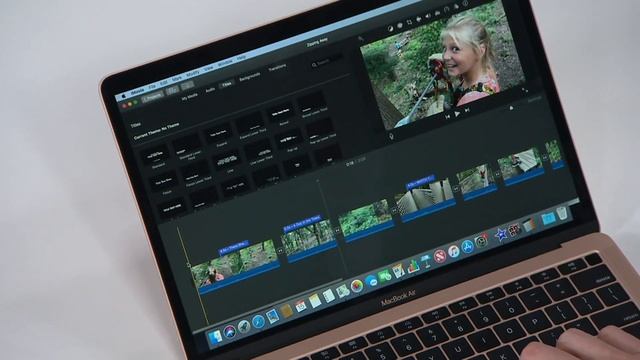Select the Titles tab
Image resolution: width=640 pixels, height=360 pixels.
[x=227, y=84]
